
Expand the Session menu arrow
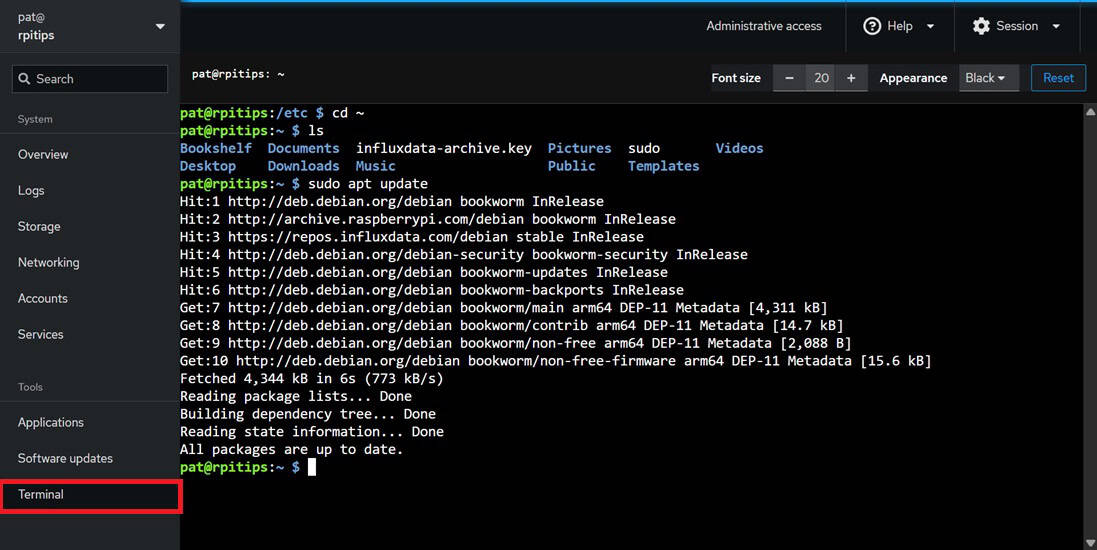(1056, 26)
